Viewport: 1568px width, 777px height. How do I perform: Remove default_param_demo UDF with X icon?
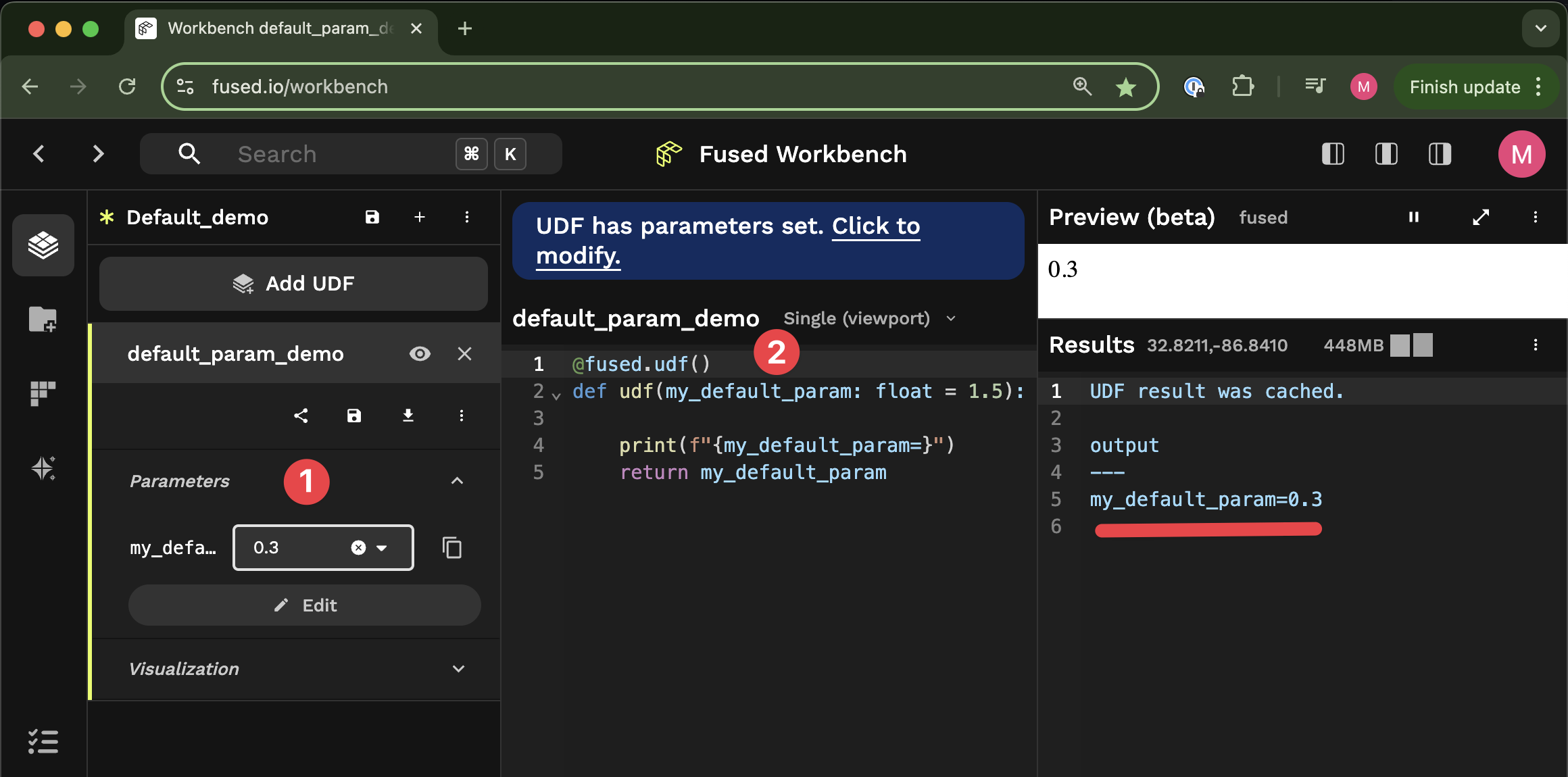464,353
